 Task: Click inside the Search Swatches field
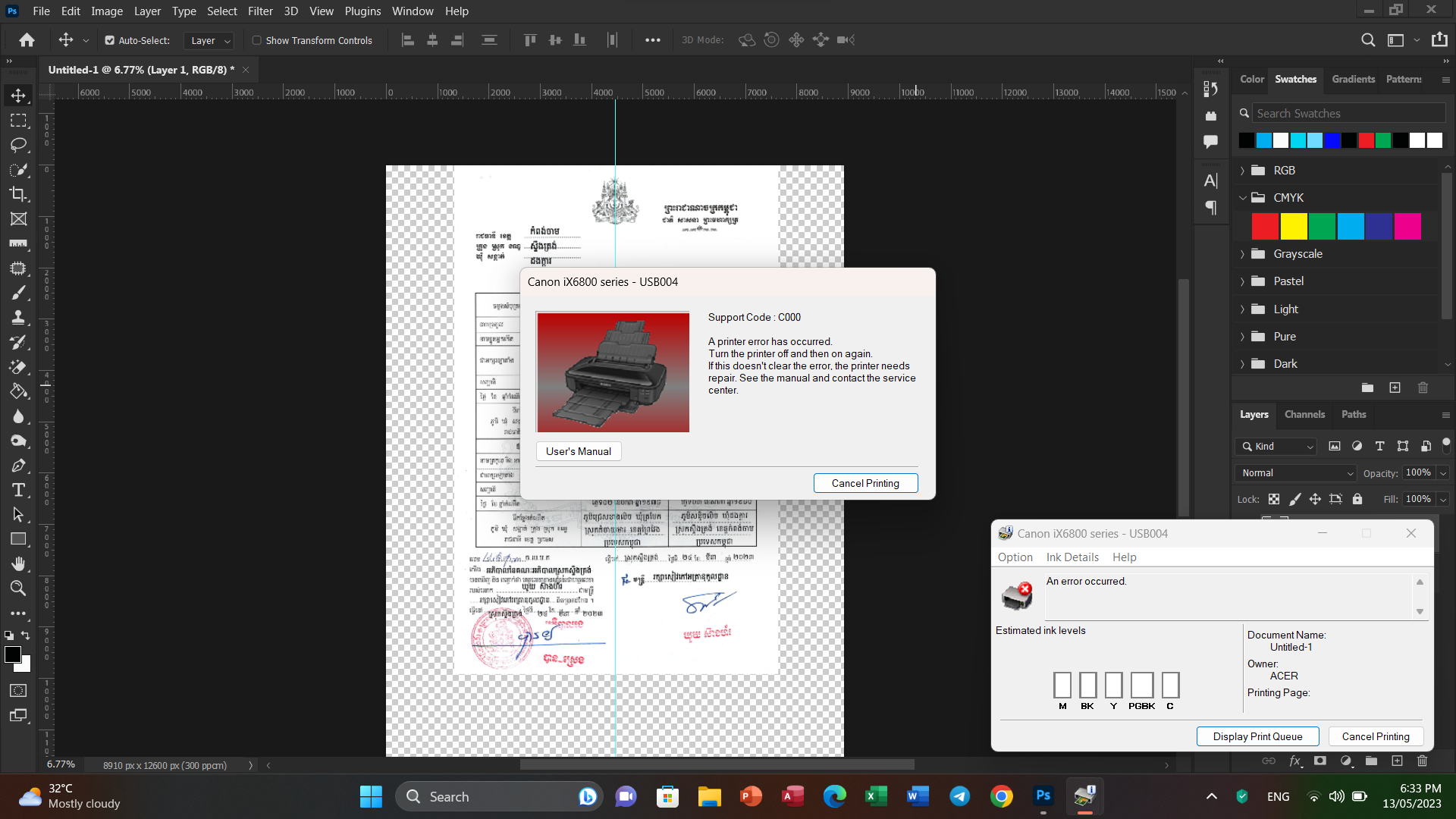[x=1350, y=112]
